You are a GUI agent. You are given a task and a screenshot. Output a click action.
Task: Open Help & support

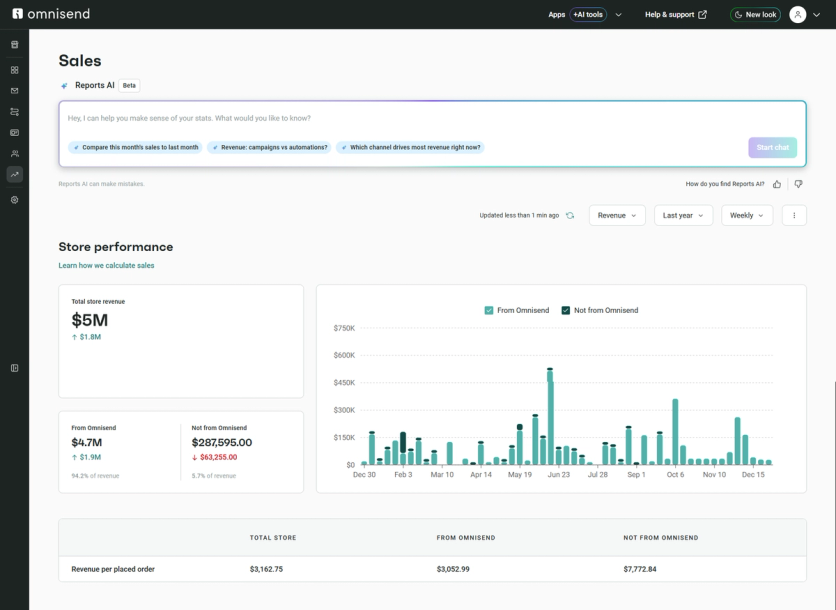click(676, 14)
